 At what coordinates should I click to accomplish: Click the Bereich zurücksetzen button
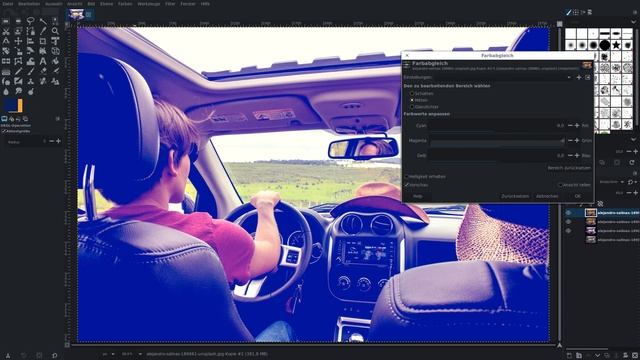pos(569,168)
